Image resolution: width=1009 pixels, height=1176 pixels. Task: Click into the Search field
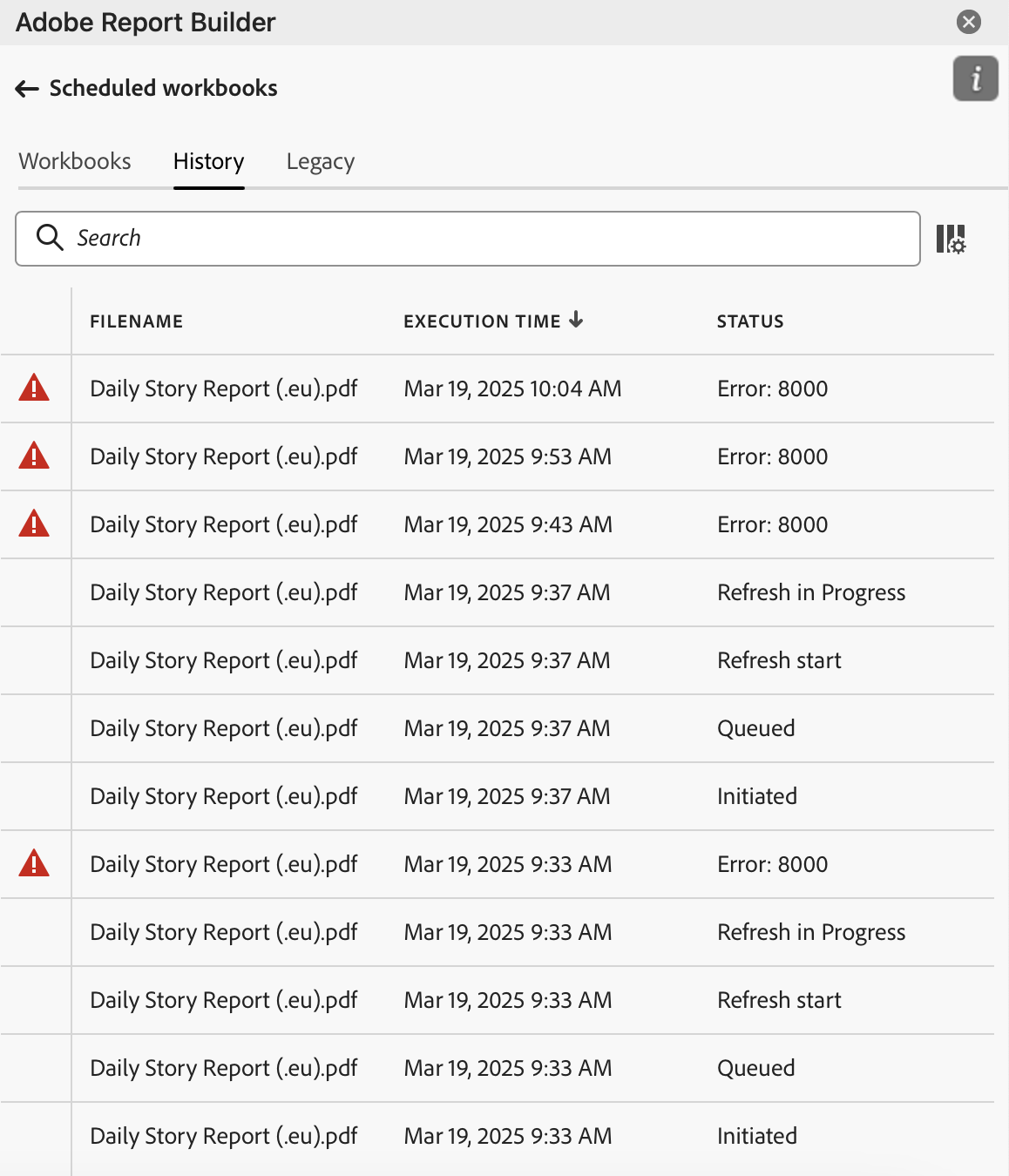coord(488,239)
